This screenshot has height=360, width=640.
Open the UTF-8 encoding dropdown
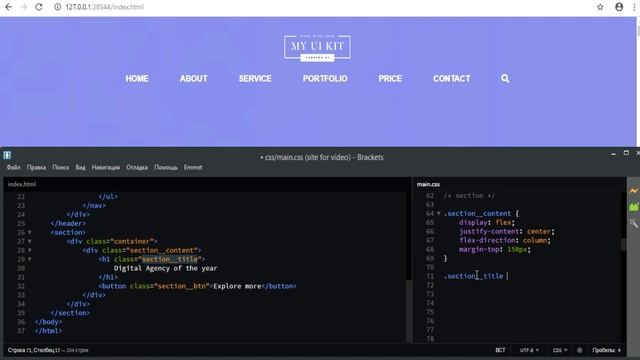click(529, 350)
